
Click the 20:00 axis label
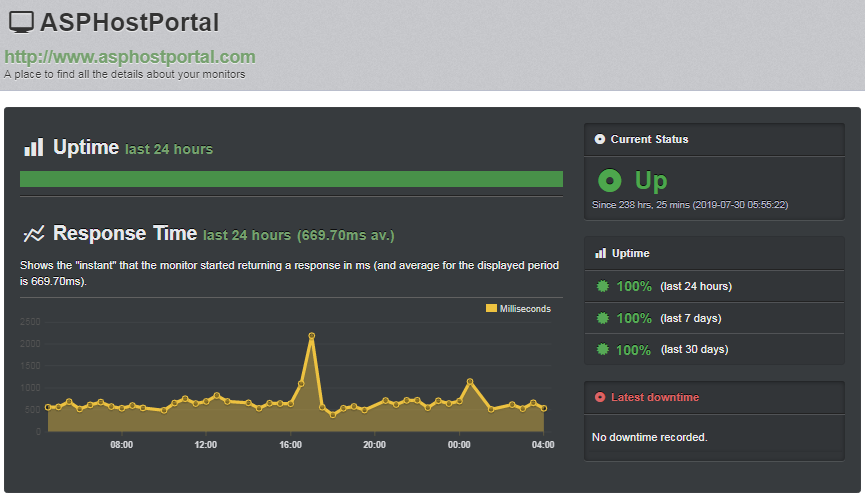(x=375, y=445)
